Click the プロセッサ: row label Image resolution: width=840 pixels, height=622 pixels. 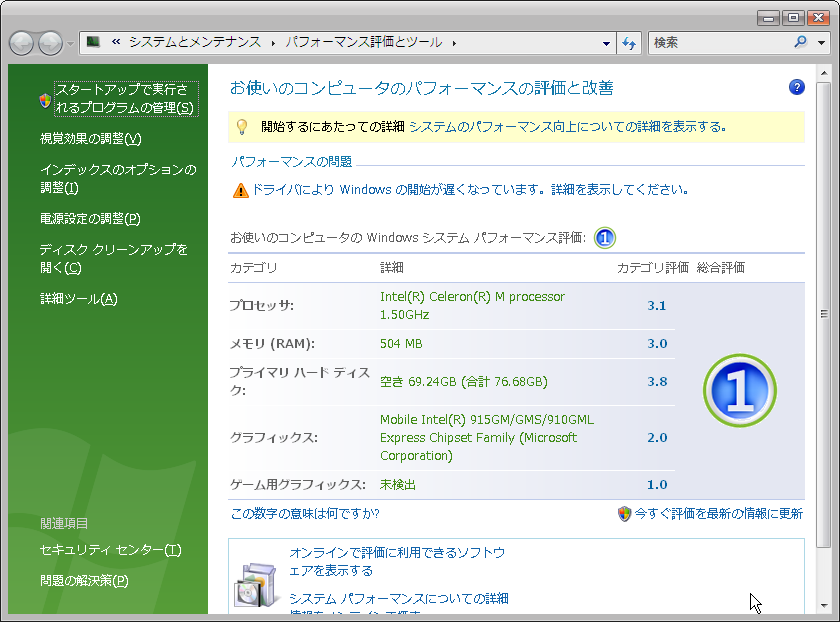(x=262, y=305)
